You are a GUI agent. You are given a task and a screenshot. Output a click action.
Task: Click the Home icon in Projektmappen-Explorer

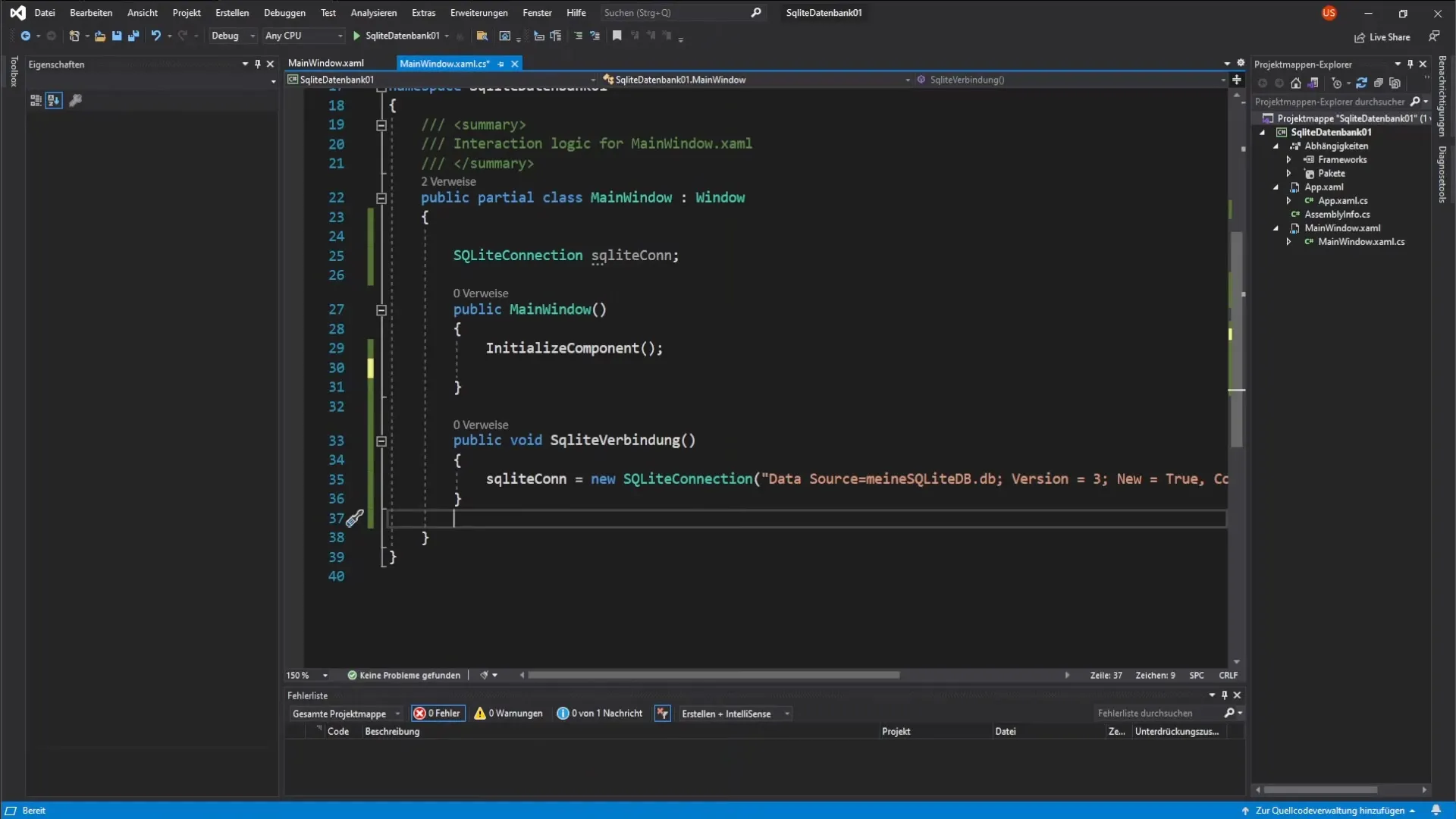pos(1296,83)
